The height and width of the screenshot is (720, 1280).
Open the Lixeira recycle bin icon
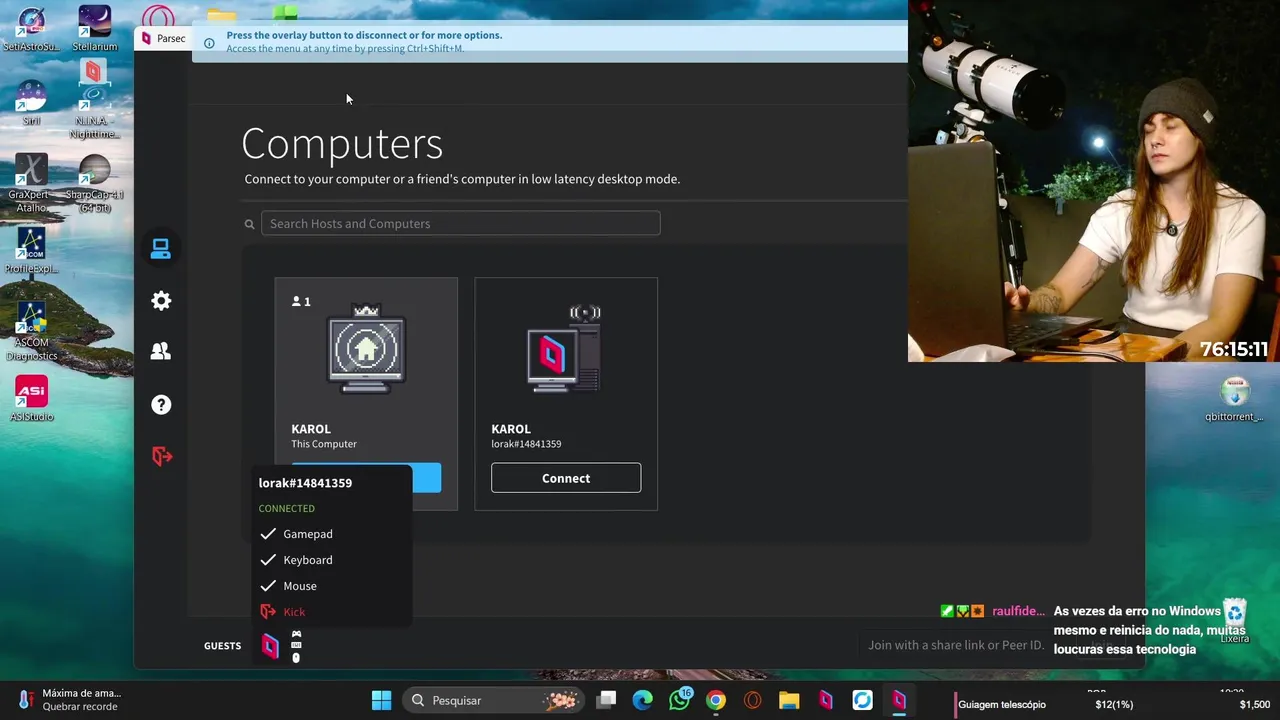click(1235, 621)
